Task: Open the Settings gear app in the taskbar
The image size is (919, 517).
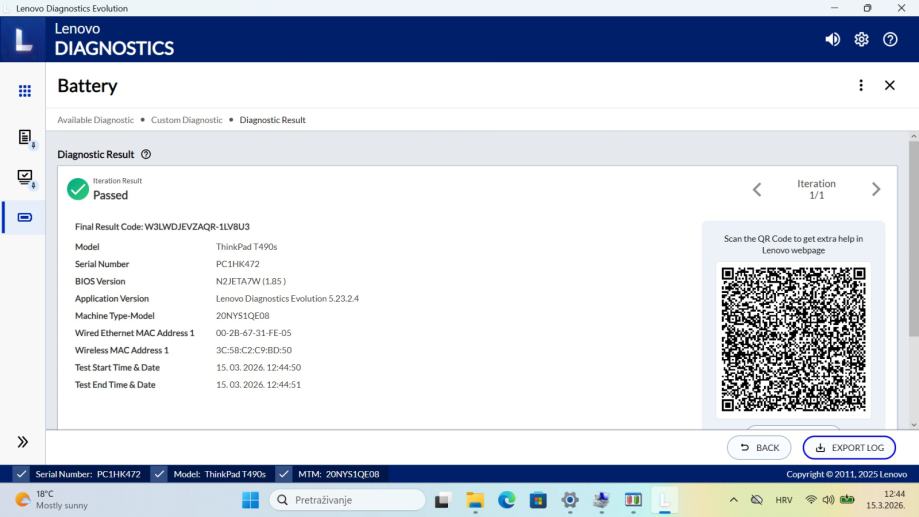Action: pyautogui.click(x=570, y=500)
